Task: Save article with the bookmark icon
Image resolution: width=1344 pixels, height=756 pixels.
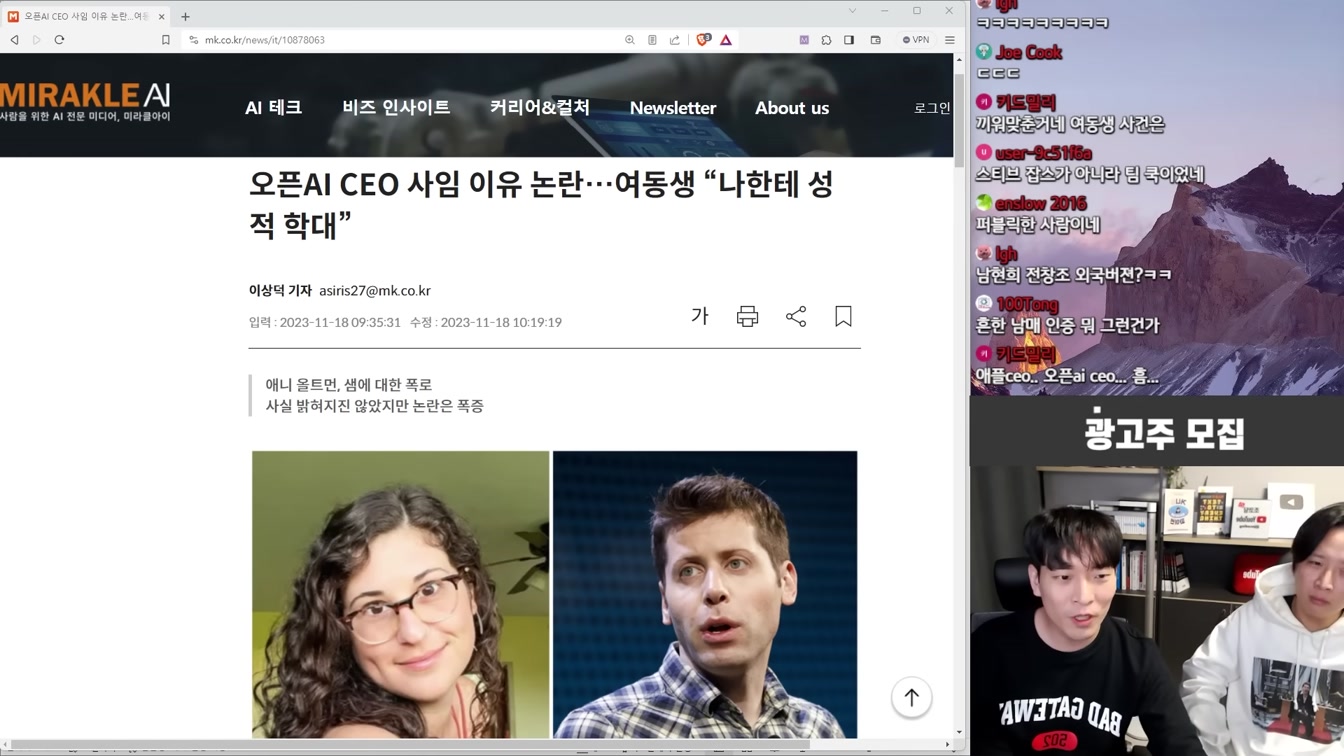Action: tap(843, 316)
